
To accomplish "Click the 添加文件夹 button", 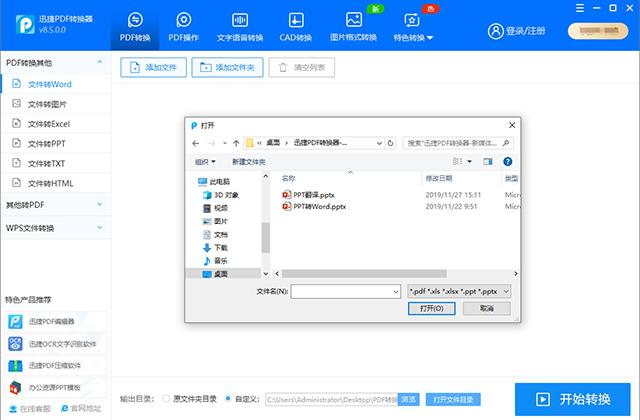I will (227, 67).
